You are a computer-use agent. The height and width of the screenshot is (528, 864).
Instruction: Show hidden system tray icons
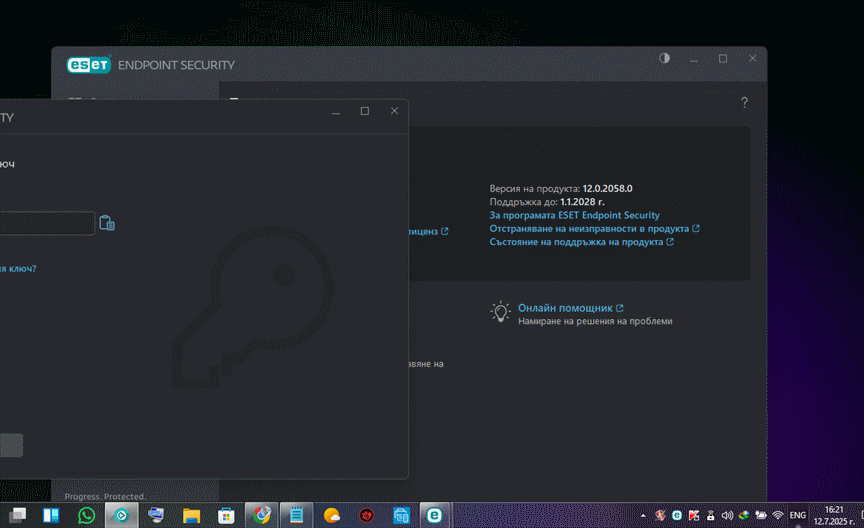point(643,516)
